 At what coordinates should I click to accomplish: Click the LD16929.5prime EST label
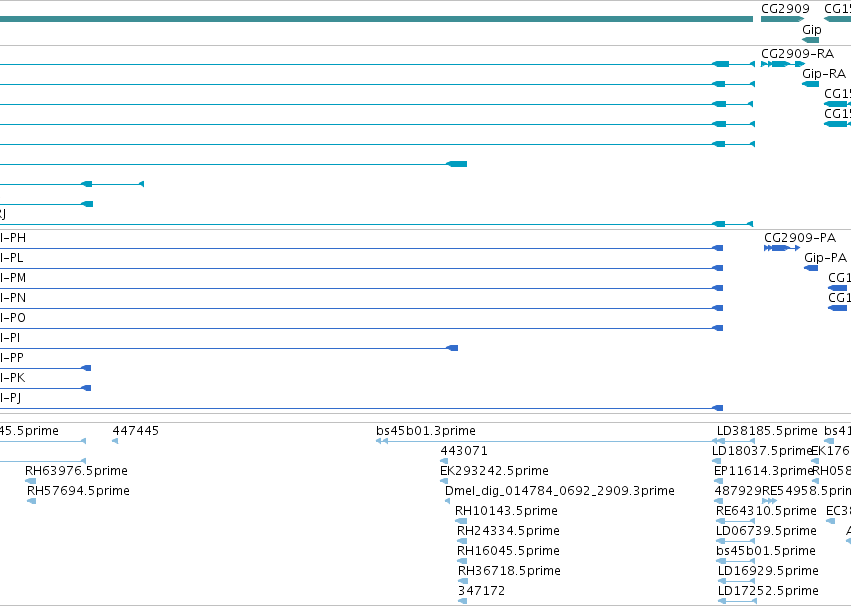point(768,571)
